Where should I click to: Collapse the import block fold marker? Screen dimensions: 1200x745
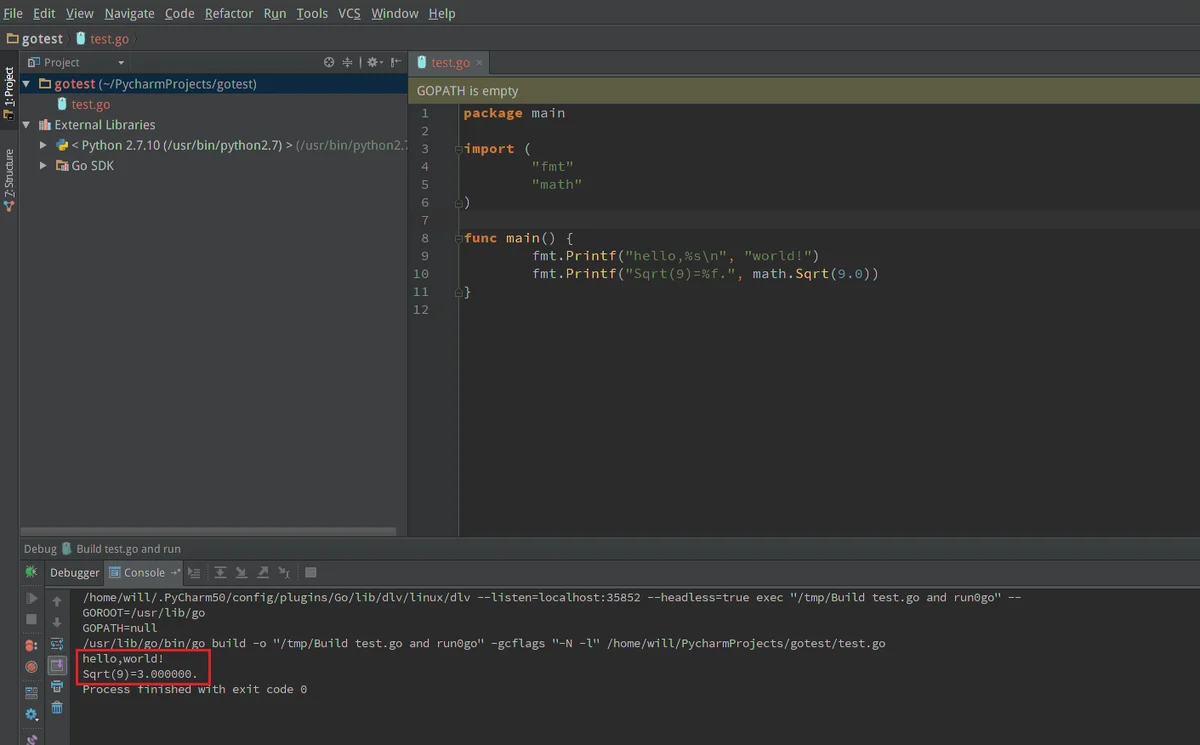(x=460, y=149)
